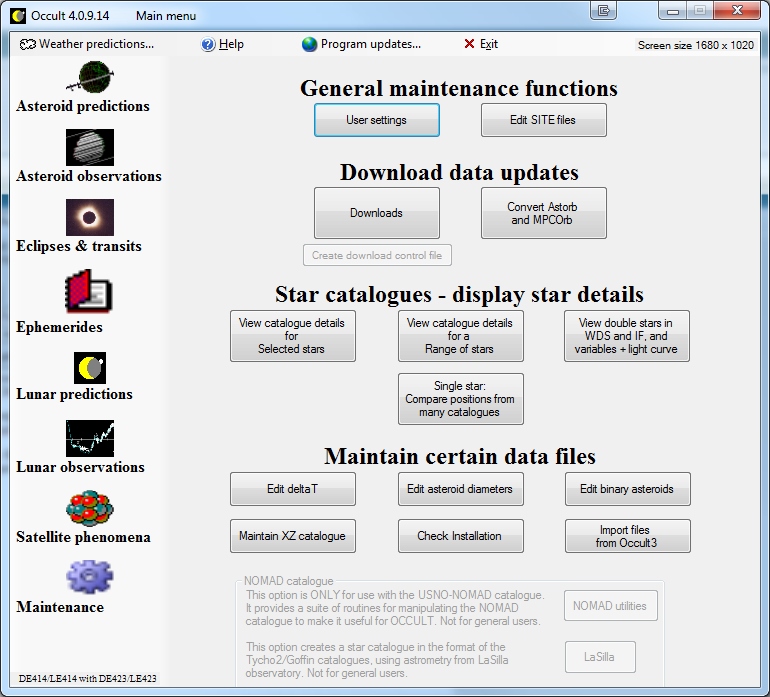
Task: Click Create download control file button
Action: tap(377, 255)
